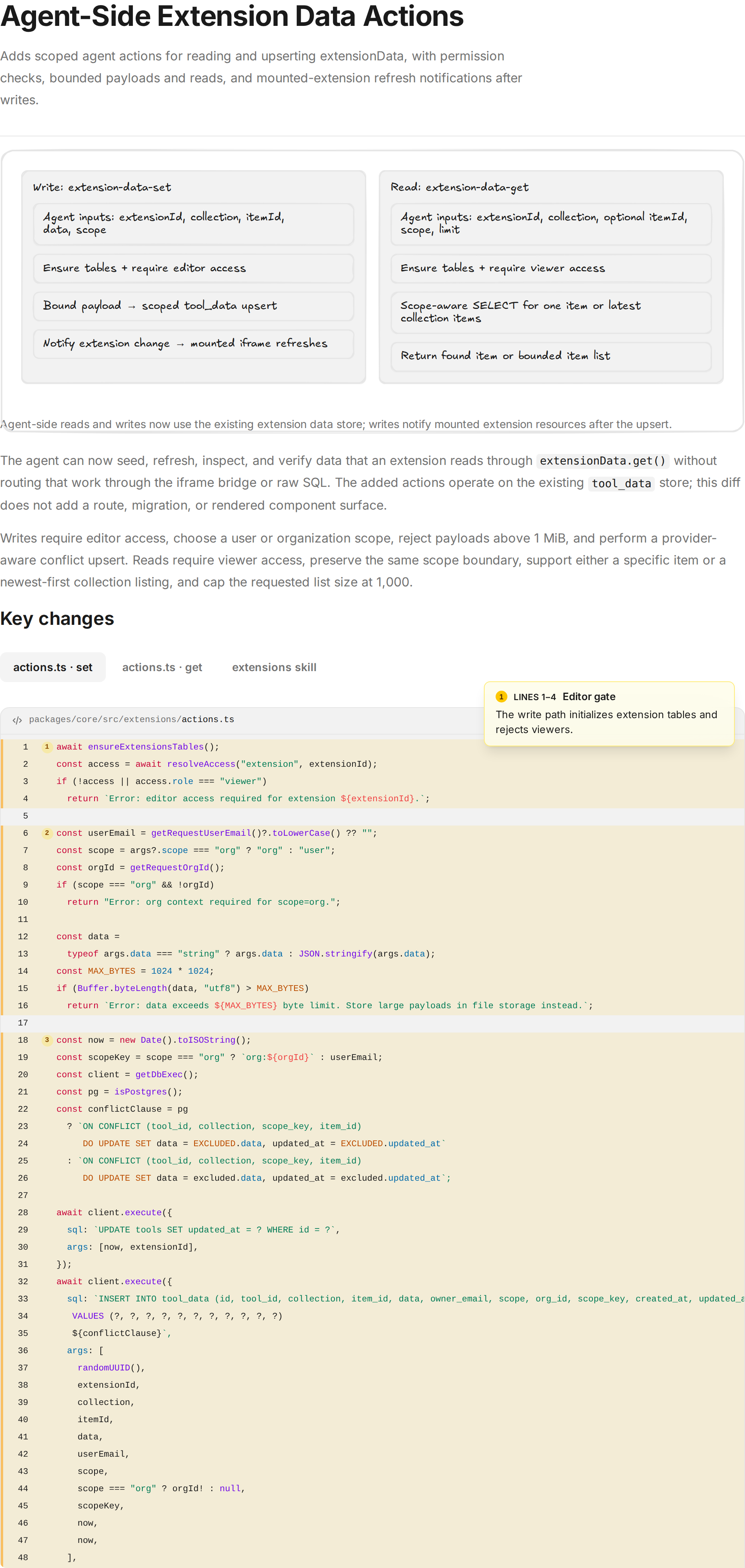Viewport: 745px width, 1568px height.
Task: Click the 'Ensure tables + require editor access' box
Action: click(194, 269)
